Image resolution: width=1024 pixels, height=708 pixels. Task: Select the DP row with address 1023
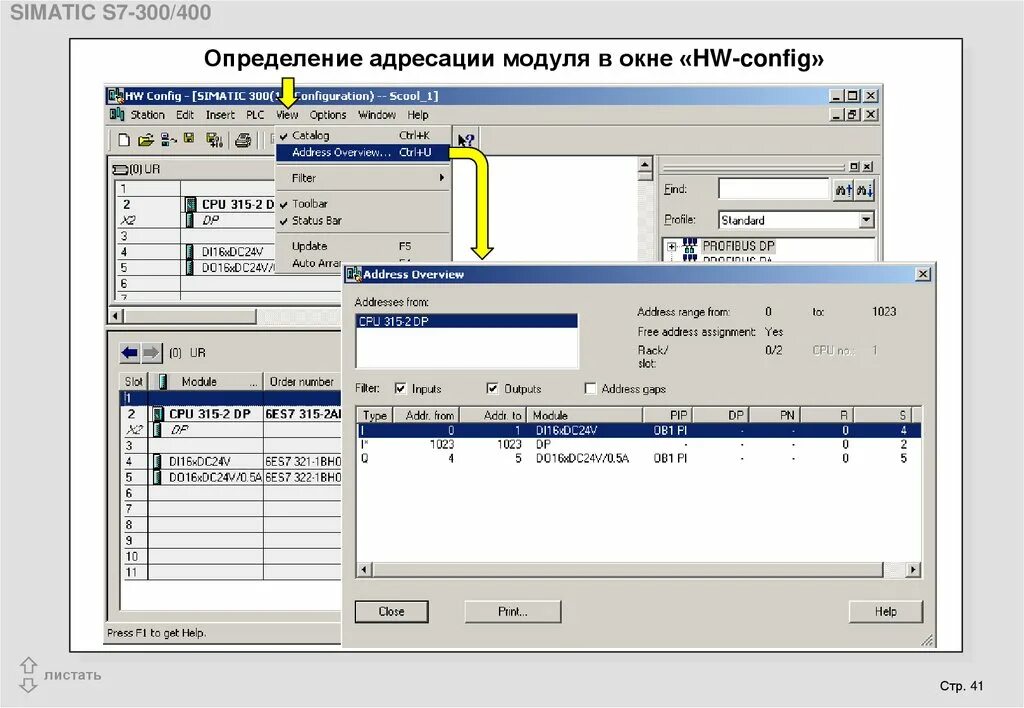[x=639, y=444]
